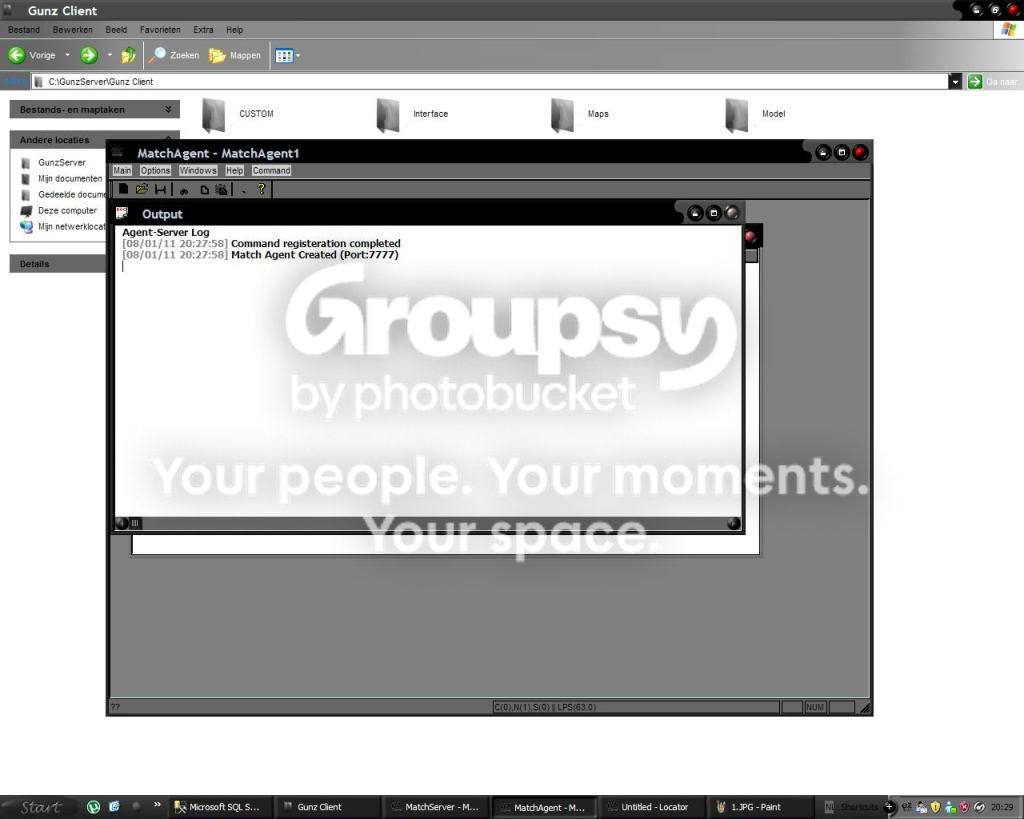1024x819 pixels.
Task: Open the Mijn documenten link
Action: [x=70, y=179]
